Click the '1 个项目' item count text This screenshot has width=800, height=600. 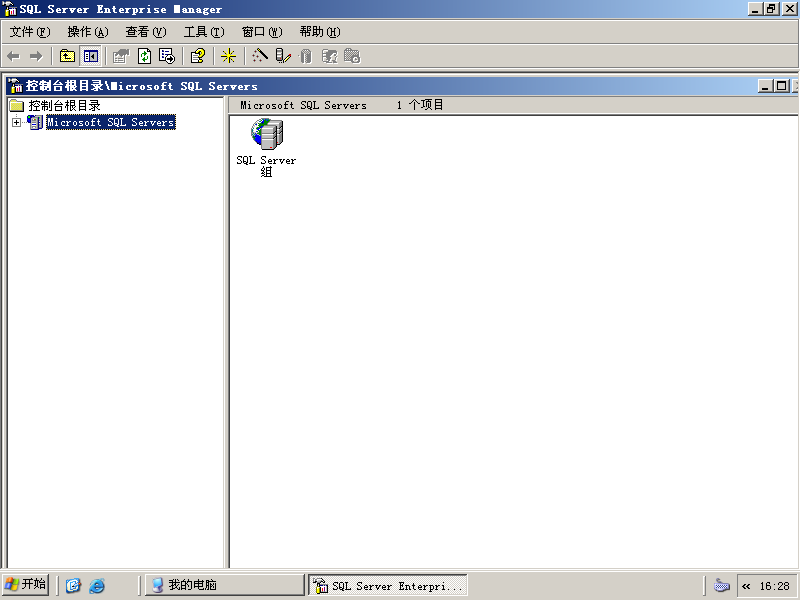point(420,105)
